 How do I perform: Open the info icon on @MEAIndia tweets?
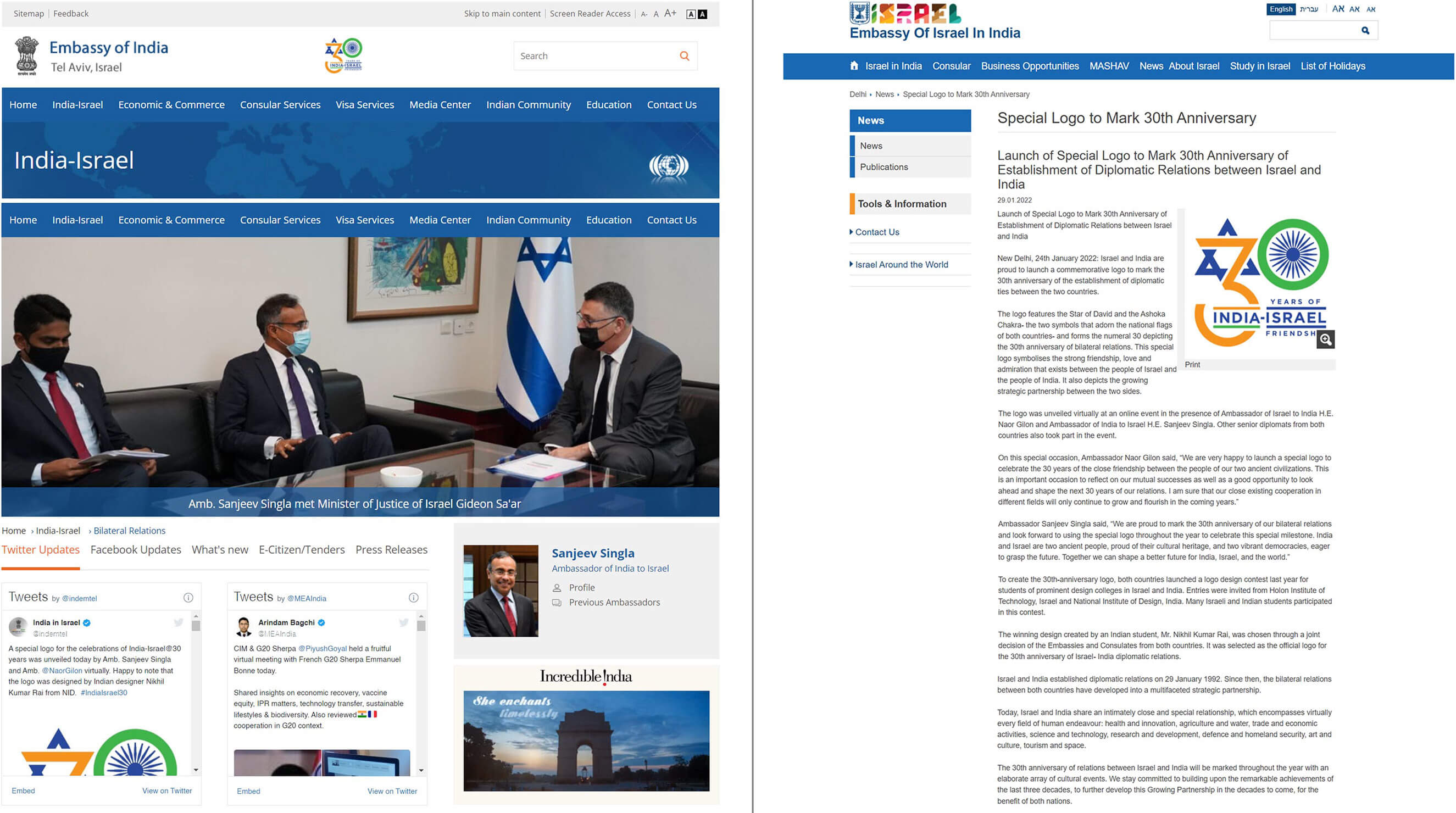413,598
